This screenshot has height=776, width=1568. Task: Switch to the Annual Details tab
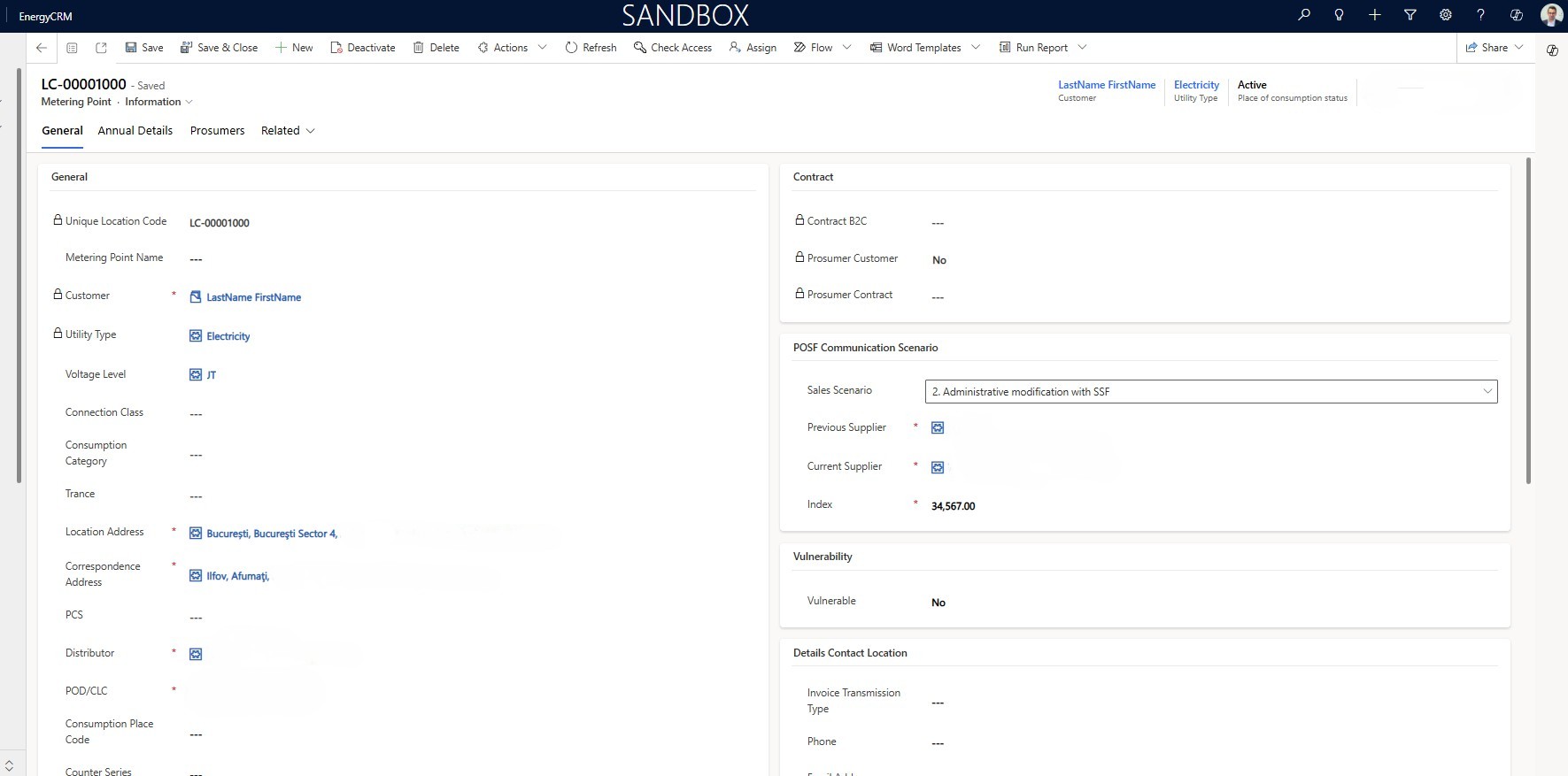pyautogui.click(x=135, y=131)
